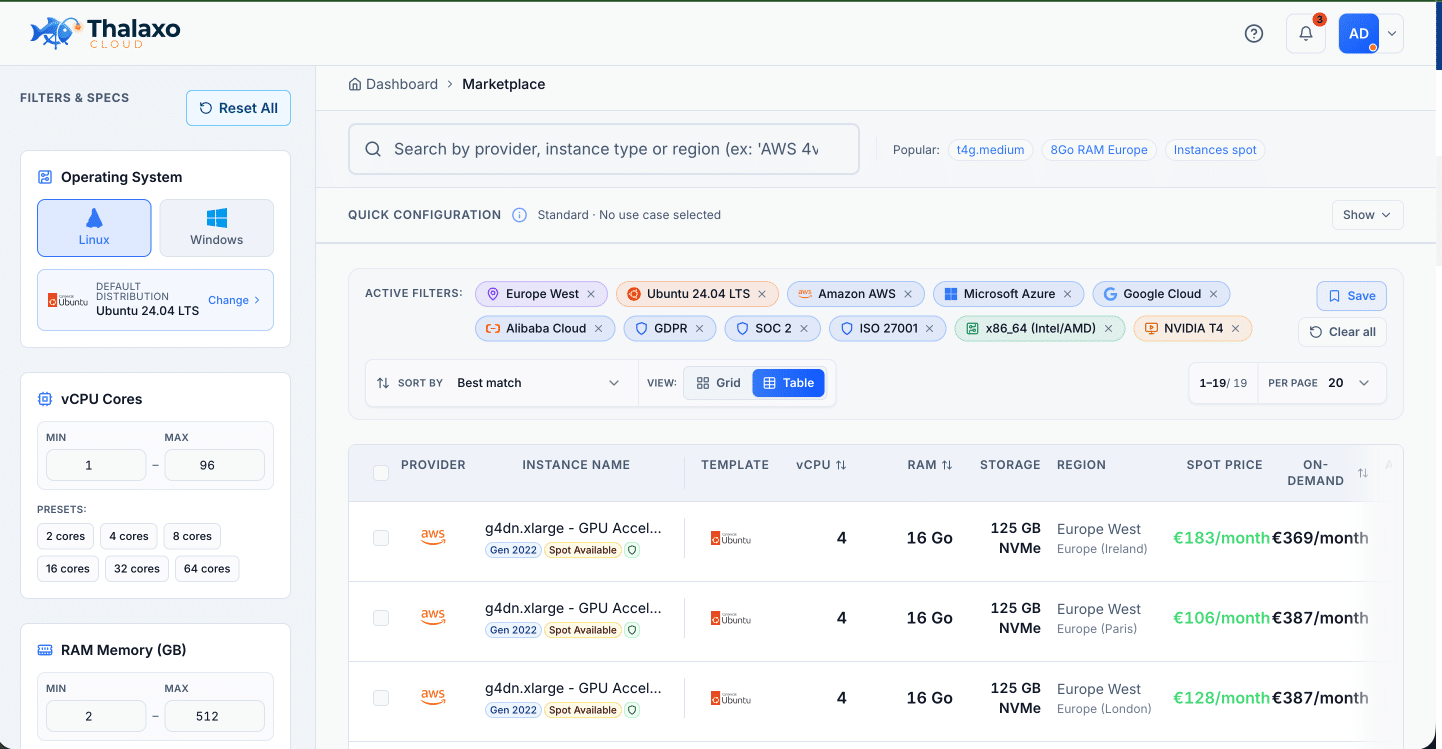Viewport: 1442px width, 749px height.
Task: Remove the Microsoft Azure filter chip
Action: point(1067,294)
